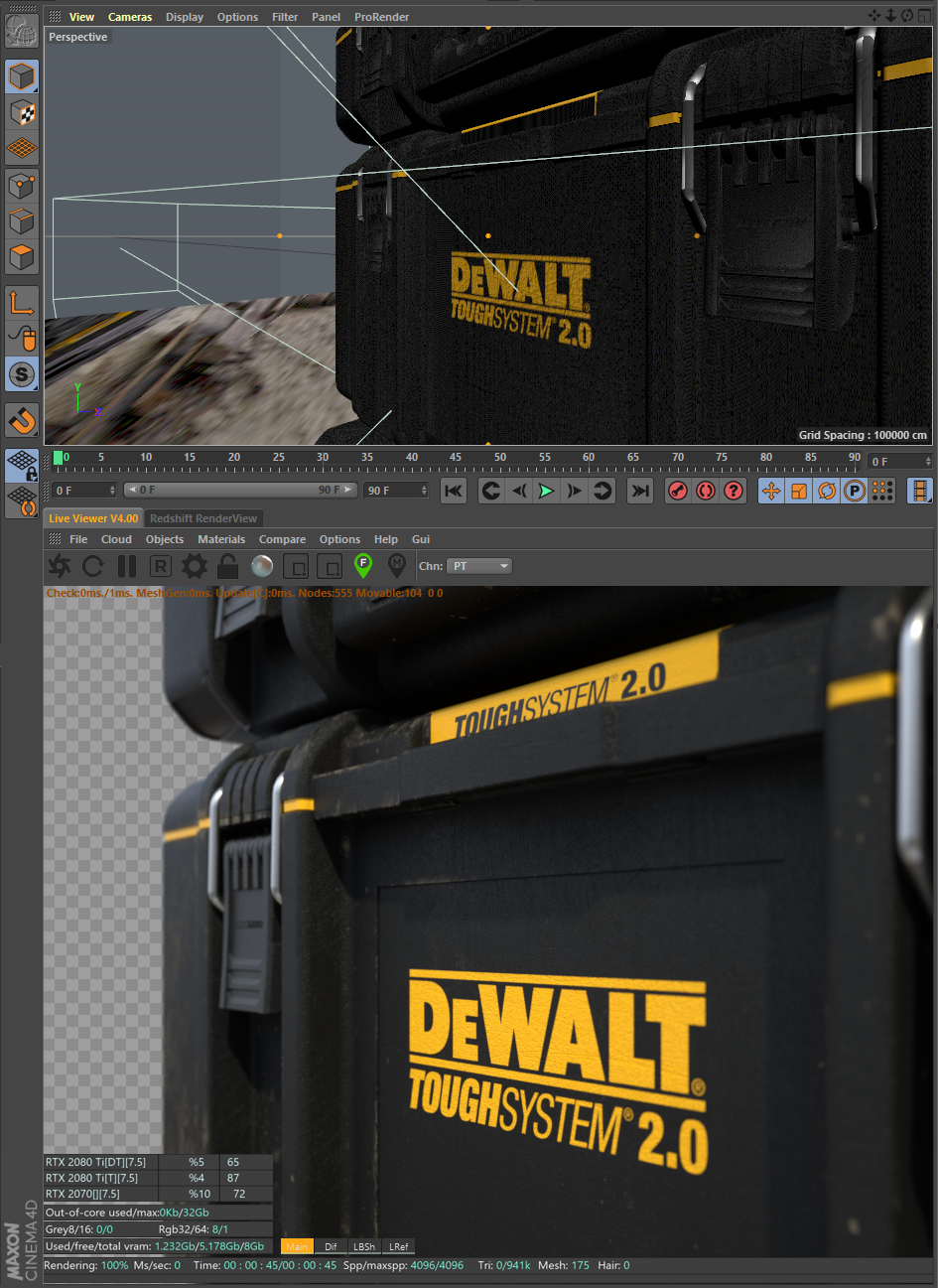
Task: Toggle Parameter keyframe recording P icon
Action: pos(855,491)
